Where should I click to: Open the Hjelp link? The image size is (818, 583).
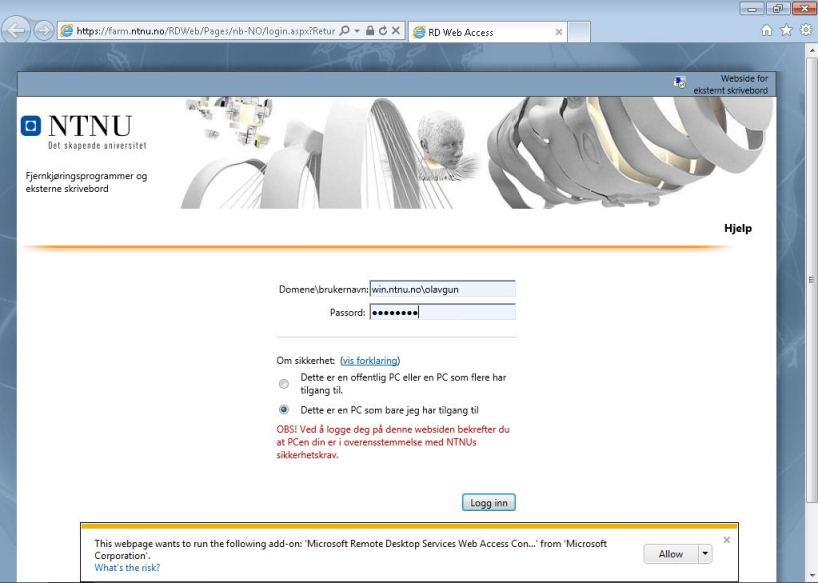[738, 228]
